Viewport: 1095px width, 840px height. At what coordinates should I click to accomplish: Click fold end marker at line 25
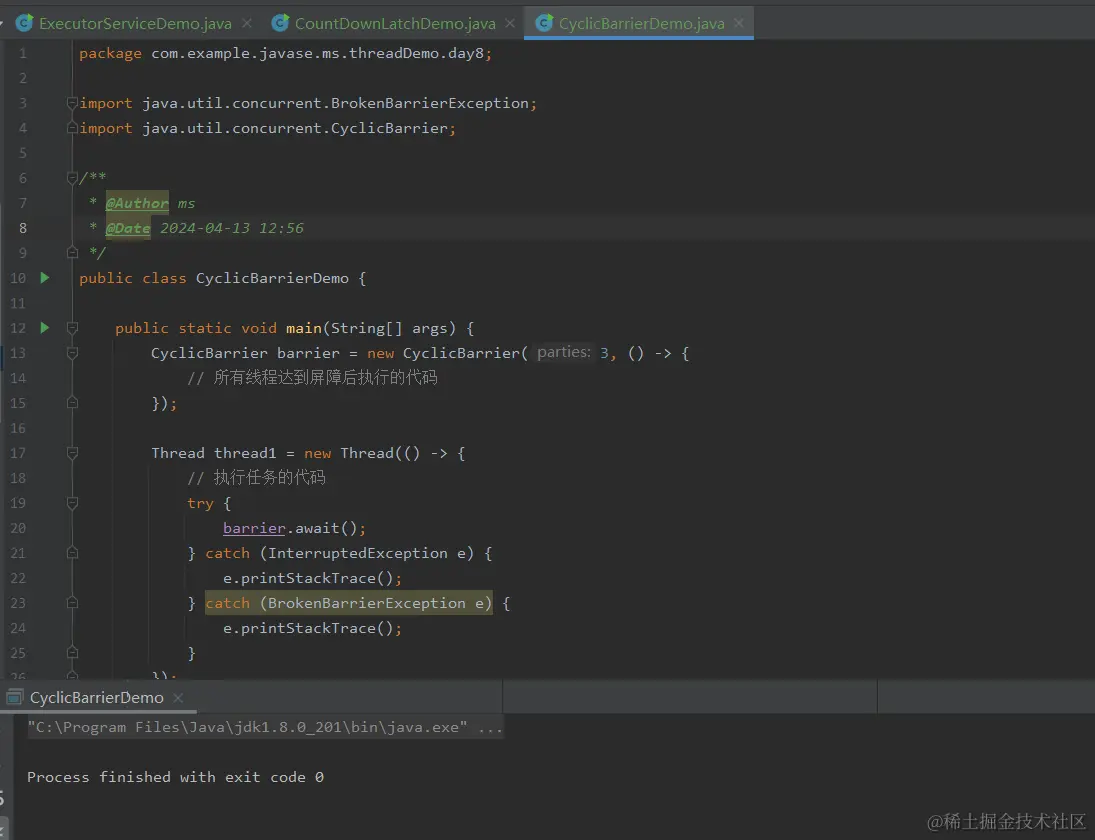(x=72, y=653)
